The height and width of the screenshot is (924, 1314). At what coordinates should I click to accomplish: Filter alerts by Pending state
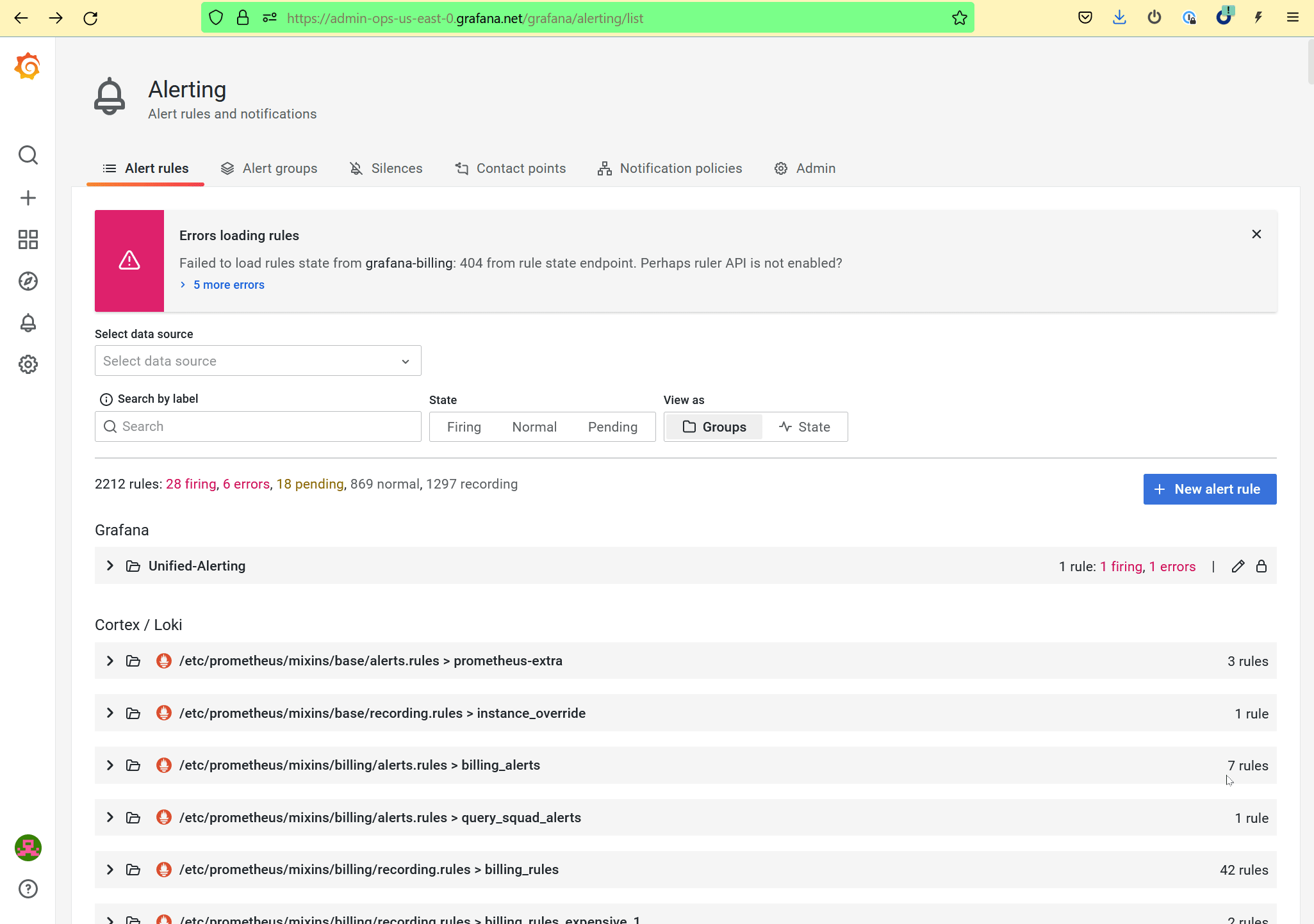click(x=612, y=426)
